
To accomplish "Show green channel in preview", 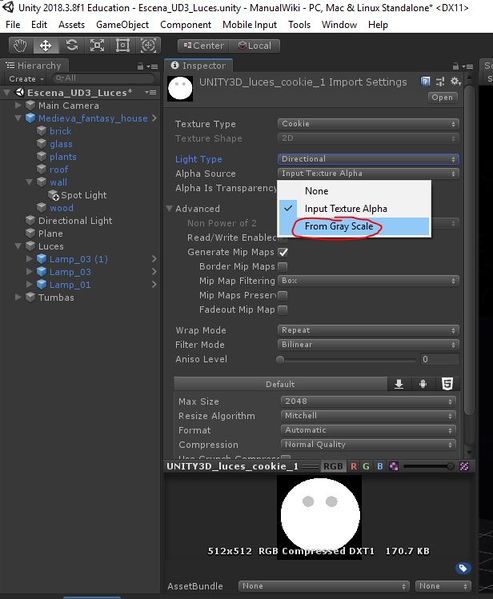I will pyautogui.click(x=366, y=466).
